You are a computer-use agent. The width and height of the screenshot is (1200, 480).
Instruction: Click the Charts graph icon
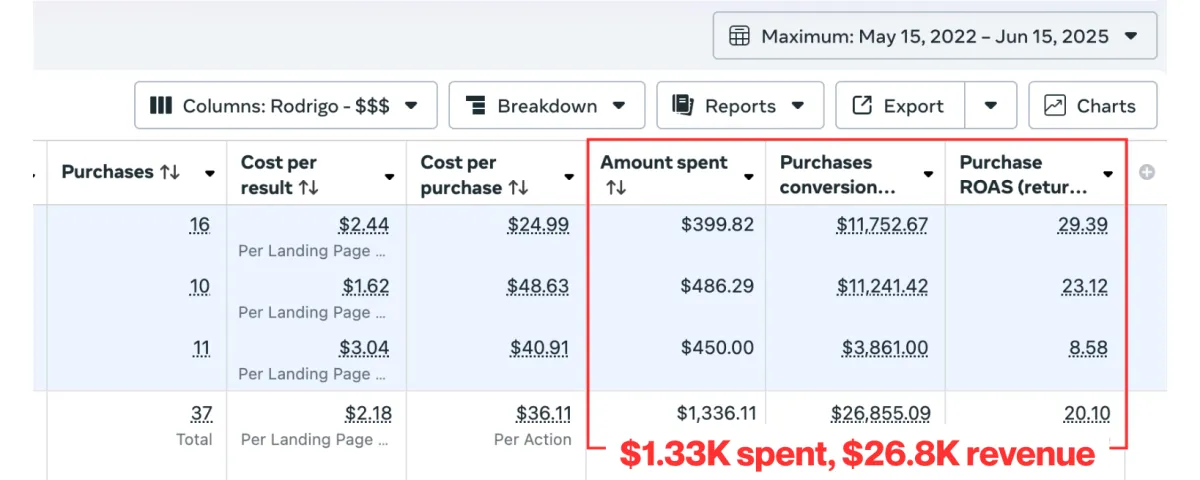click(x=1054, y=105)
